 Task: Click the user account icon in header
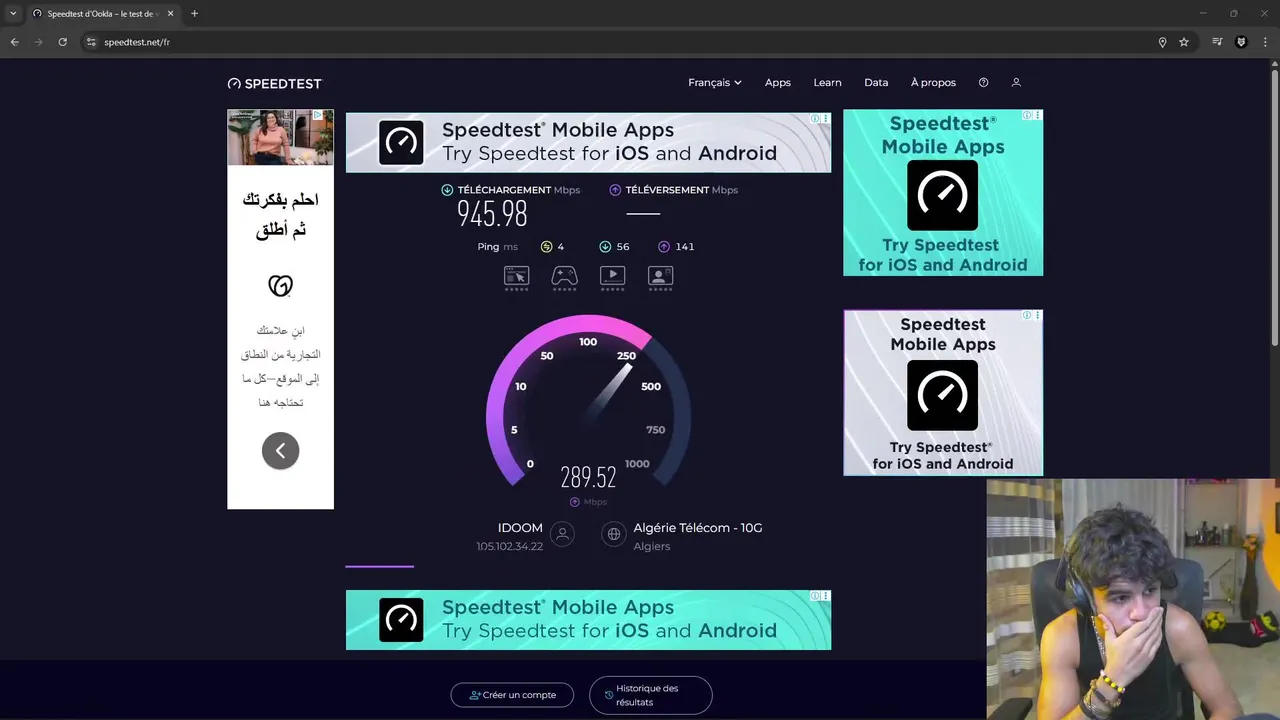tap(1016, 83)
